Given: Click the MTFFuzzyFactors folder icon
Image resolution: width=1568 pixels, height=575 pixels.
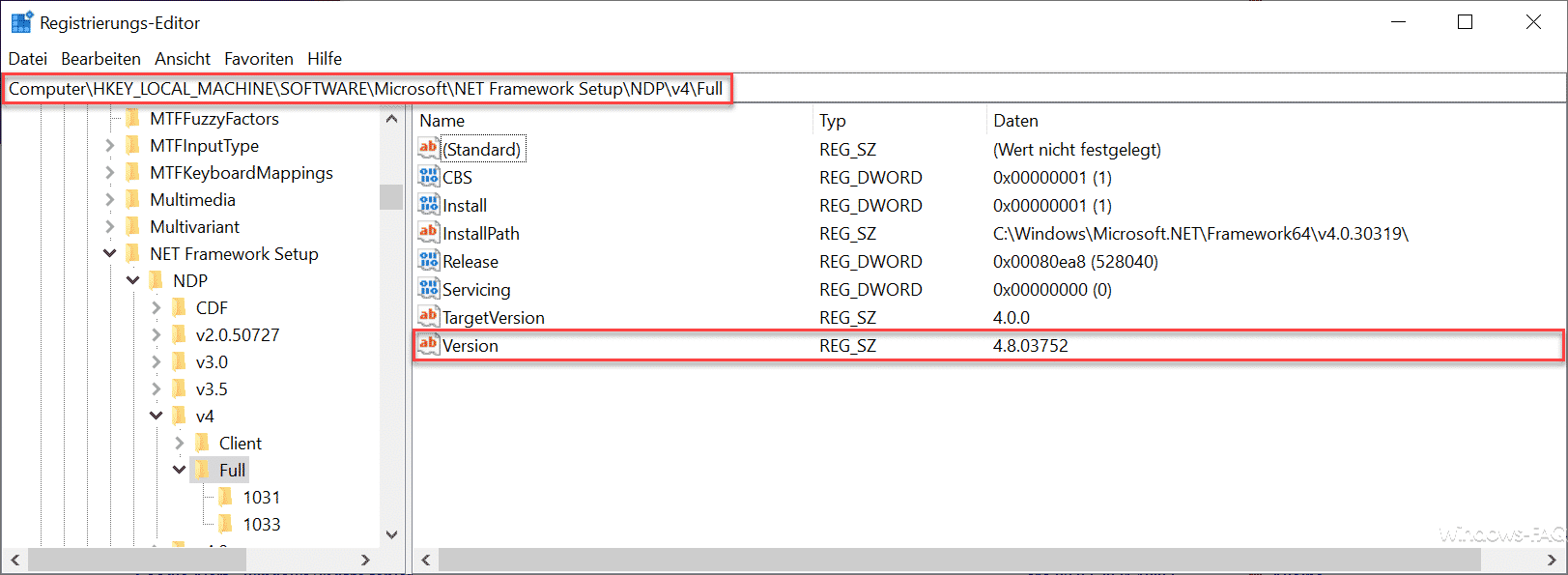Looking at the screenshot, I should coord(133,119).
